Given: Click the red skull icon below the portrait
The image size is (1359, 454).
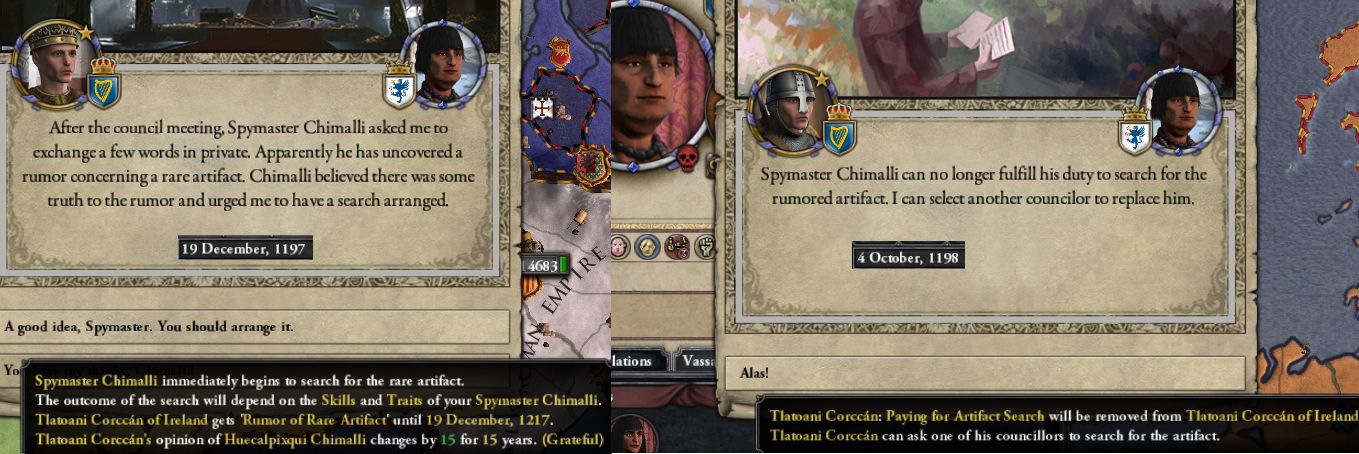Looking at the screenshot, I should tap(687, 157).
